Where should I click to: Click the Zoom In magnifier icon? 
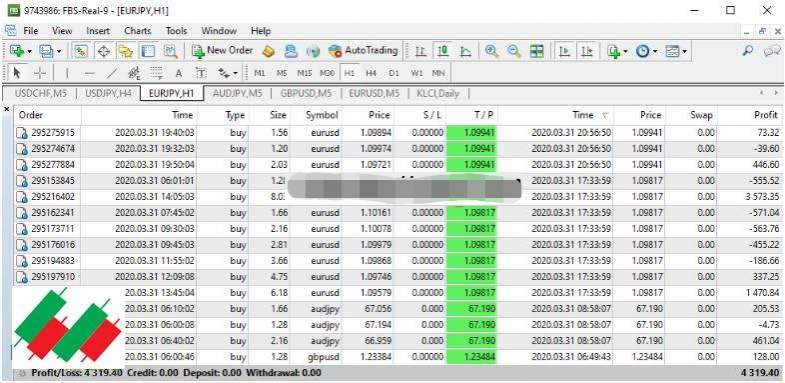(x=492, y=51)
